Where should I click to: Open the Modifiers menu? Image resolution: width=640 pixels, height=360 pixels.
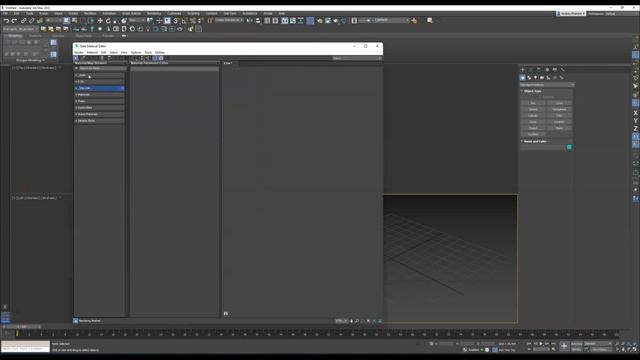(x=90, y=13)
